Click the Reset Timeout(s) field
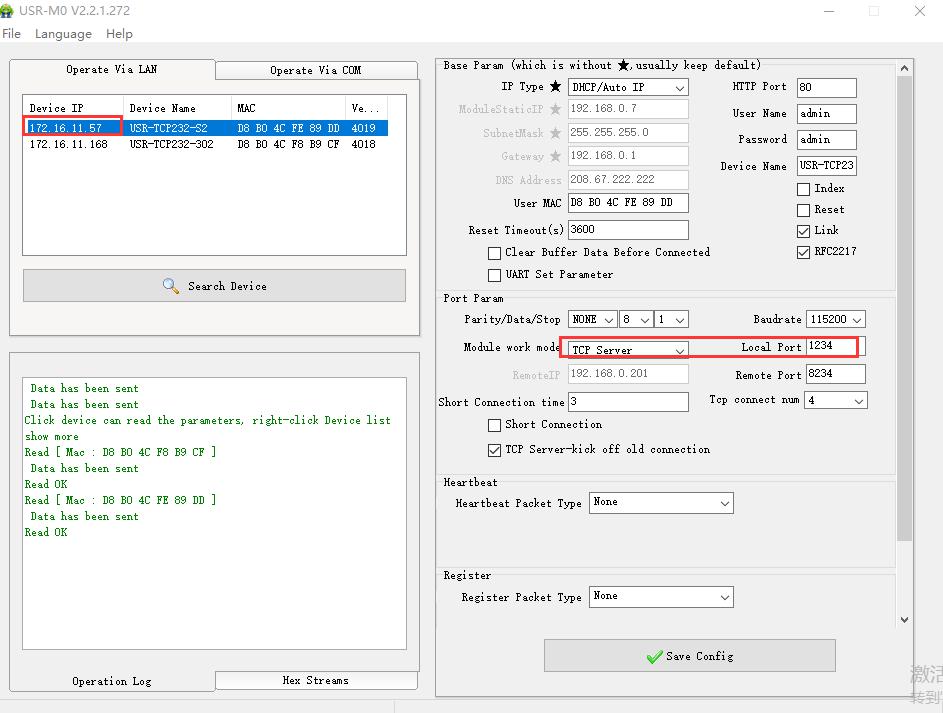This screenshot has width=943, height=713. [x=628, y=230]
